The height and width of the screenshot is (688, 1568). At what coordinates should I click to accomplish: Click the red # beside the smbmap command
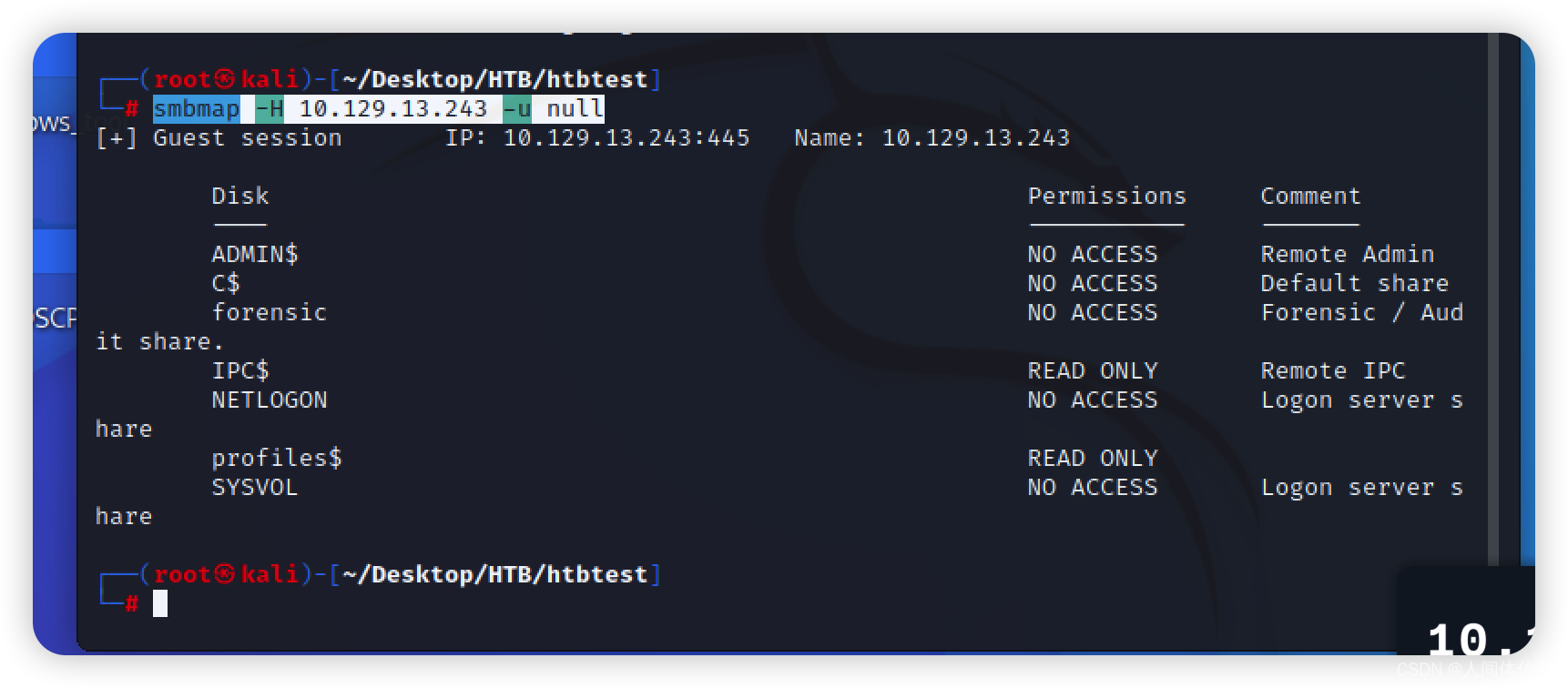coord(131,109)
